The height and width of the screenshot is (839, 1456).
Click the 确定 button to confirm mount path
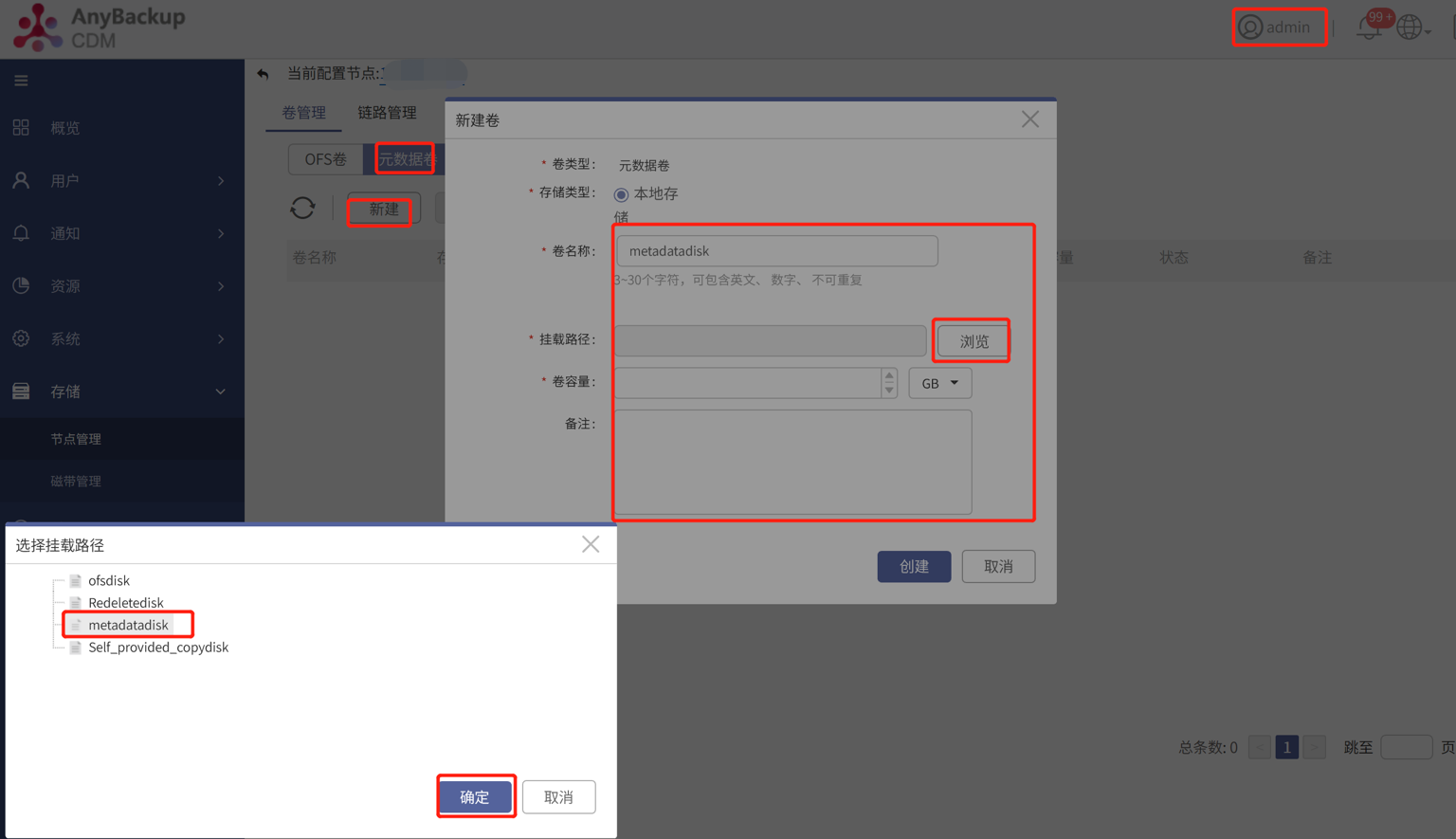pyautogui.click(x=476, y=796)
